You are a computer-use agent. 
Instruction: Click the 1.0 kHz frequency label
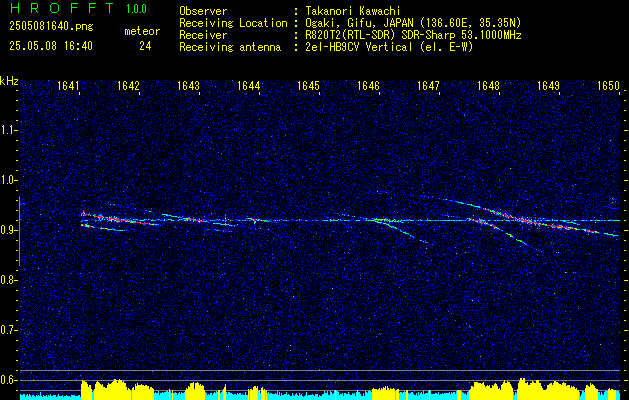[x=7, y=180]
